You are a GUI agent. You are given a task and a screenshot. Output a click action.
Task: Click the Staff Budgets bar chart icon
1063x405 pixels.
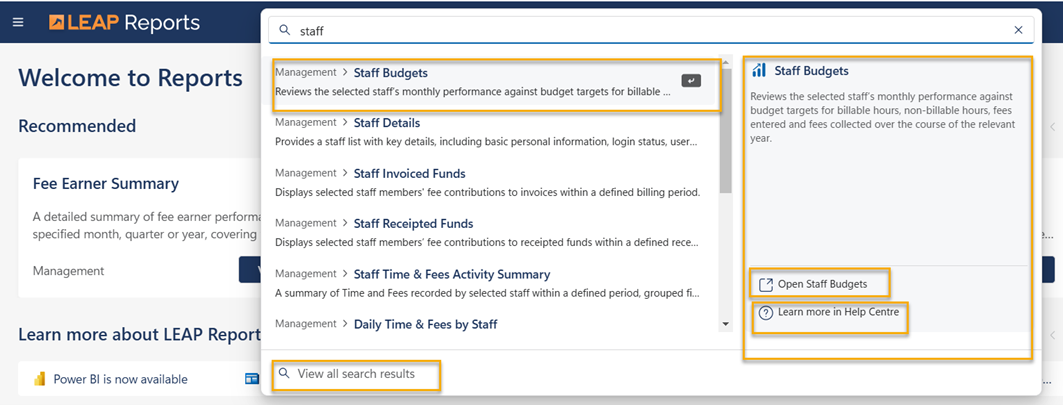759,71
